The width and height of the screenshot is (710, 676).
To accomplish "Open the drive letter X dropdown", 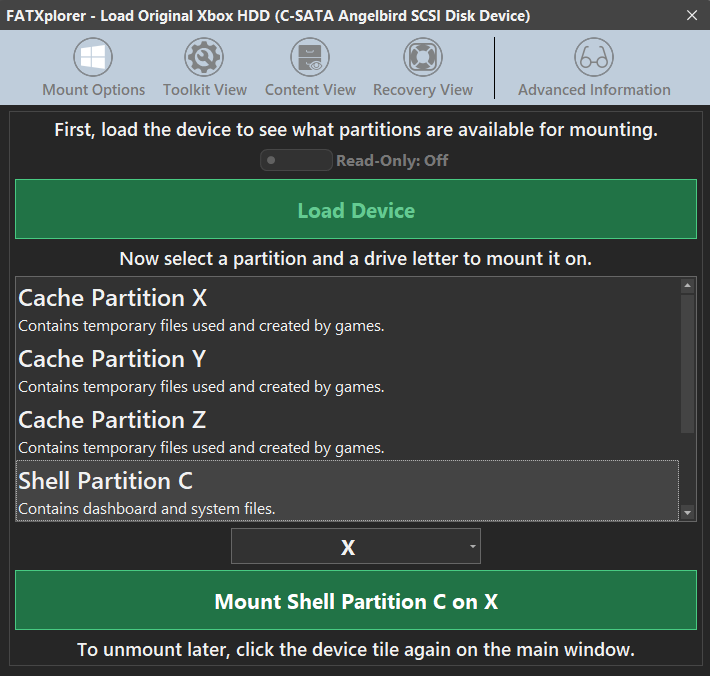I will pyautogui.click(x=348, y=547).
